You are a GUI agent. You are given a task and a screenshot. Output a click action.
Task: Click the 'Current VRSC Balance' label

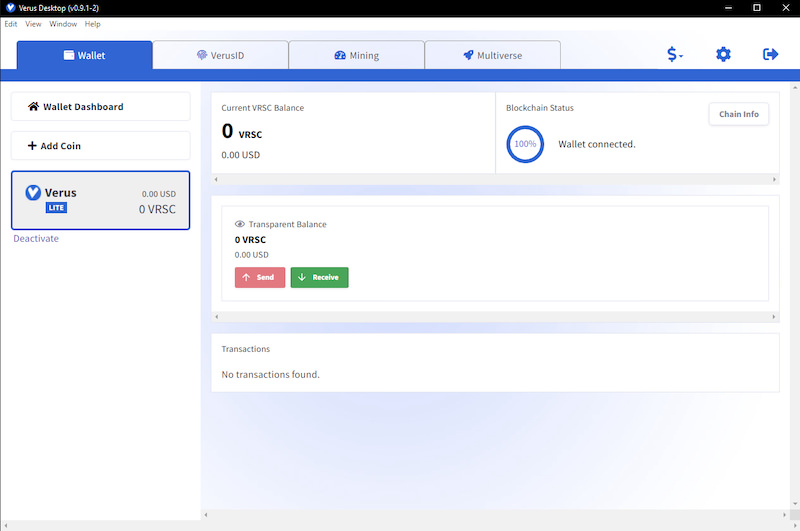click(x=262, y=108)
